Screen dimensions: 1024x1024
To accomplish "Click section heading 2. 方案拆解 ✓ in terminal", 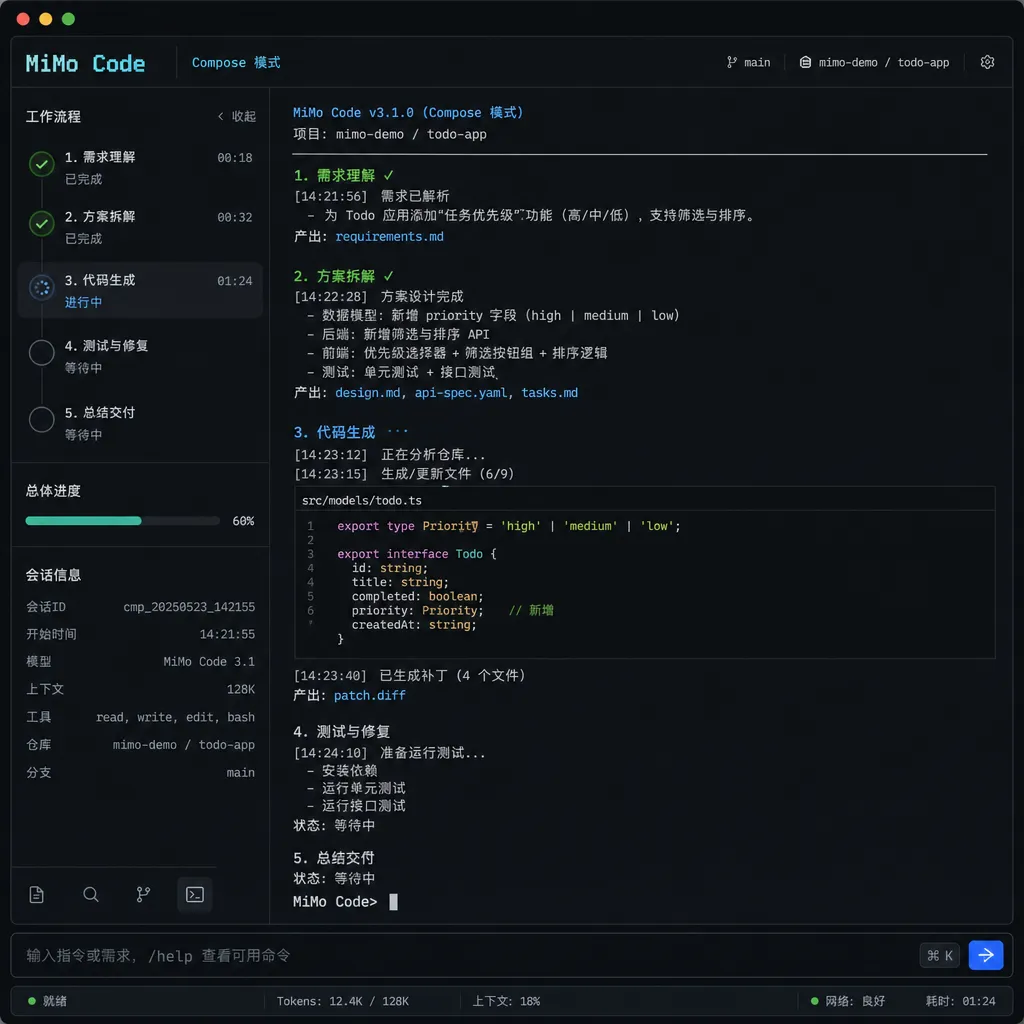I will click(344, 276).
